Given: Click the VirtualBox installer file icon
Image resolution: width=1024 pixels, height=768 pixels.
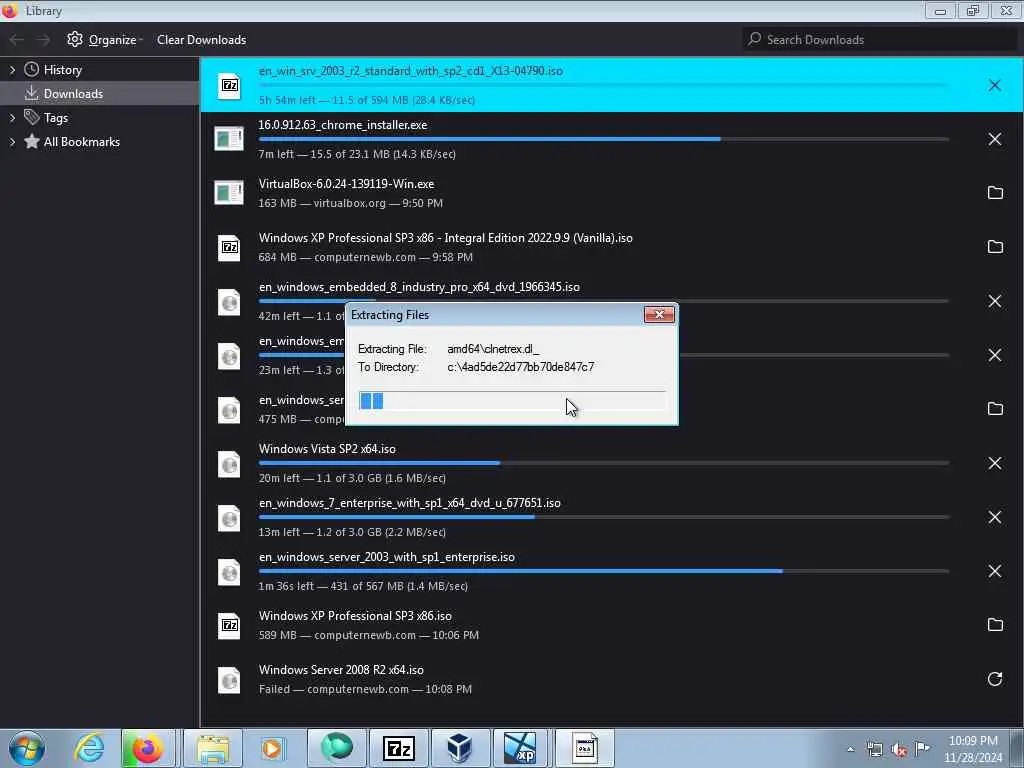Looking at the screenshot, I should click(x=229, y=193).
